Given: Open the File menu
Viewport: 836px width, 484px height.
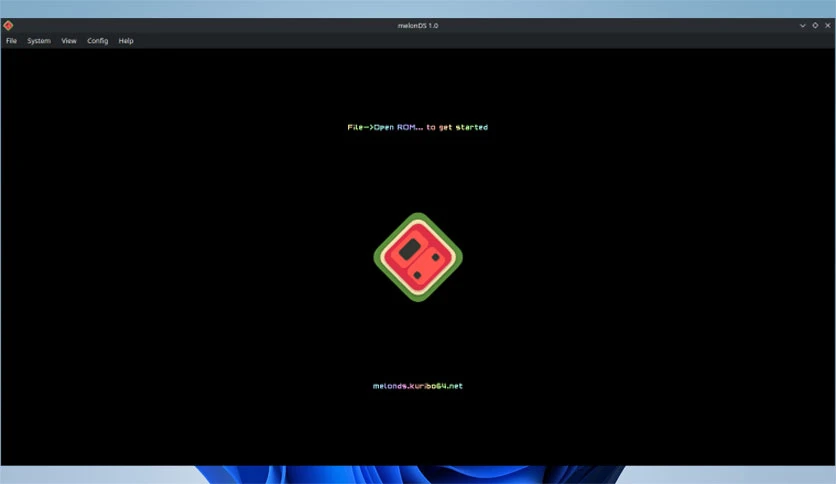Looking at the screenshot, I should (11, 41).
